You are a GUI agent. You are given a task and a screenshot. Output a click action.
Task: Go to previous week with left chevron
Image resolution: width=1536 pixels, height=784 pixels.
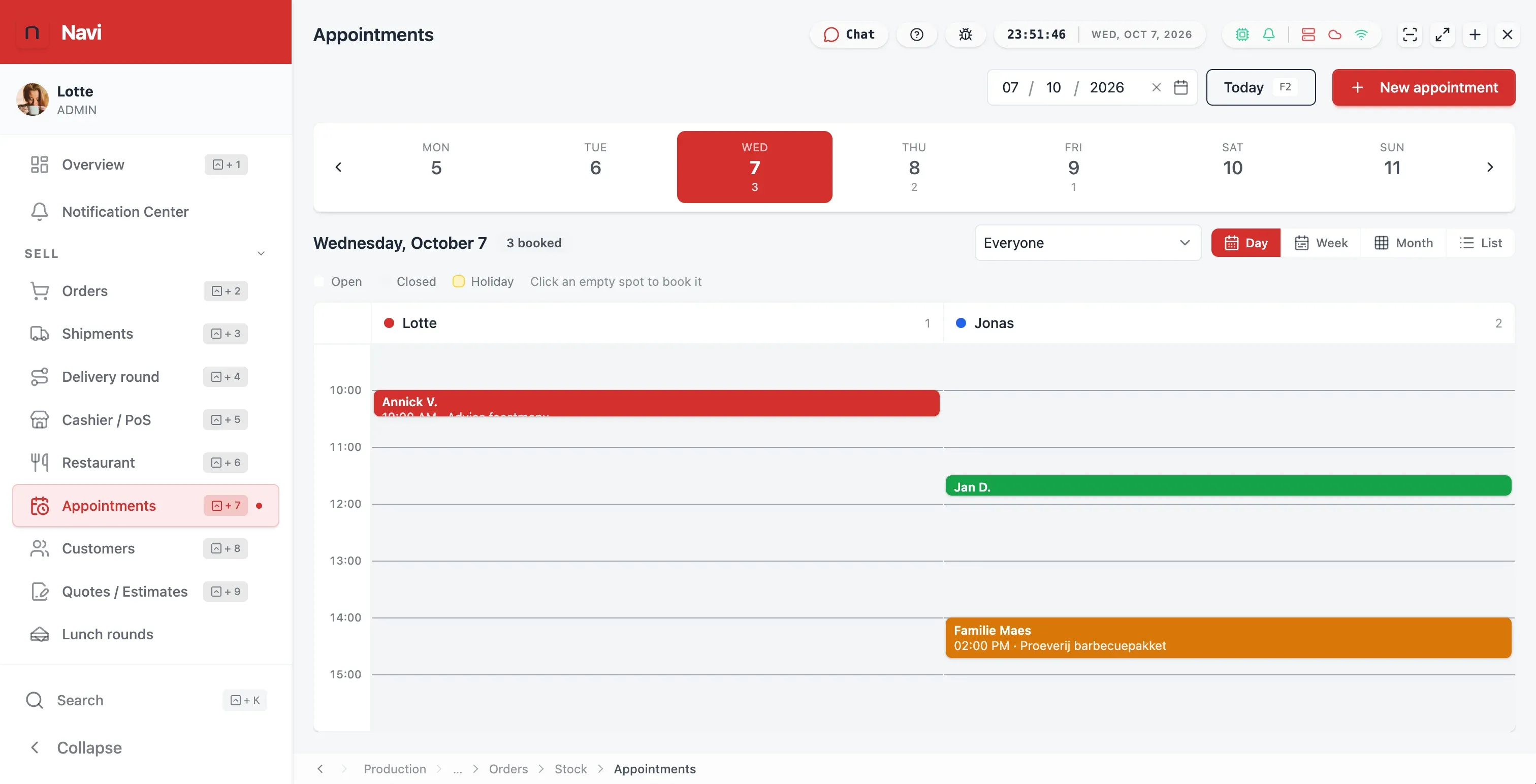coord(339,167)
